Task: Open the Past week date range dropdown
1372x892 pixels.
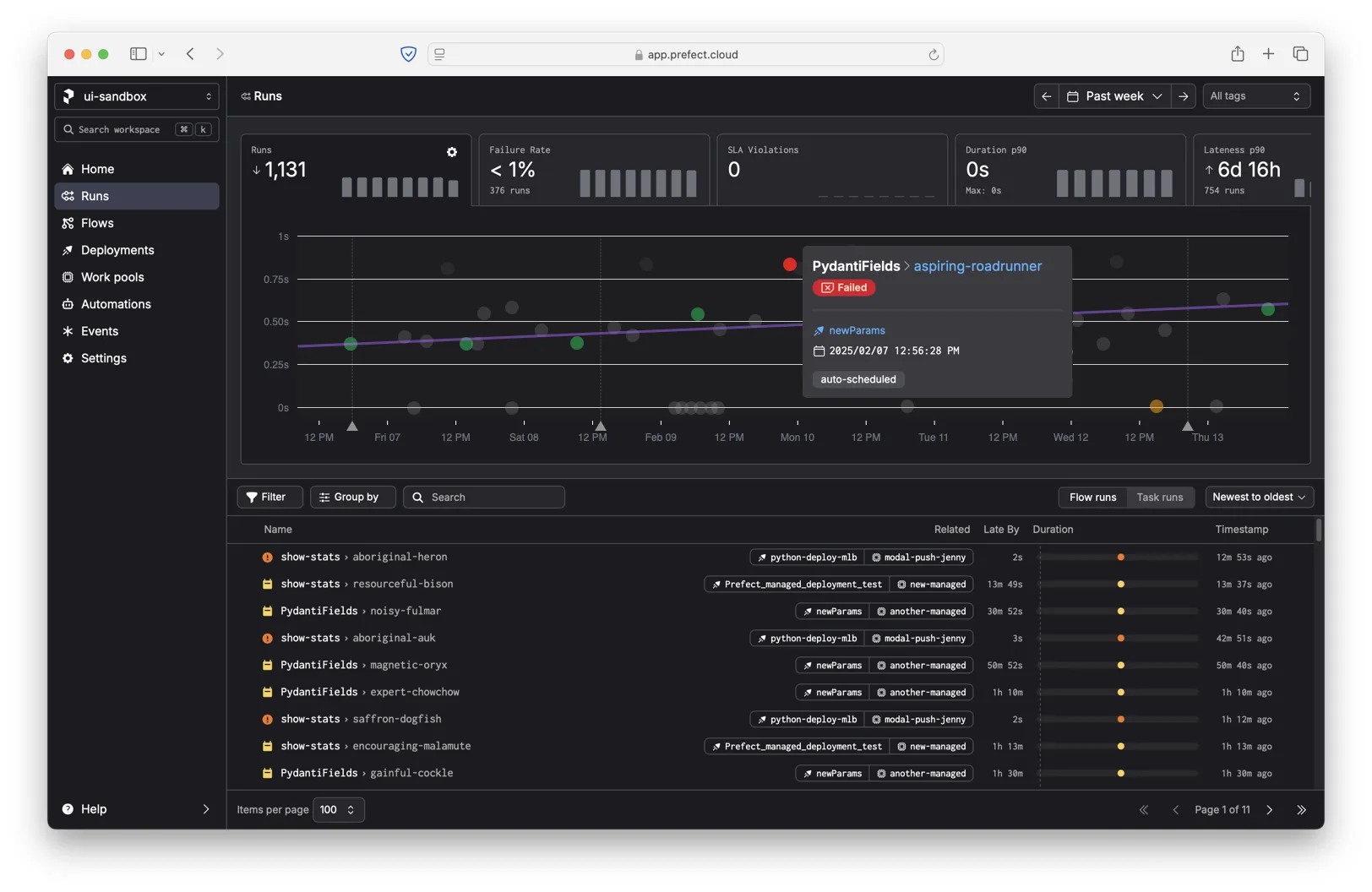Action: tap(1114, 96)
